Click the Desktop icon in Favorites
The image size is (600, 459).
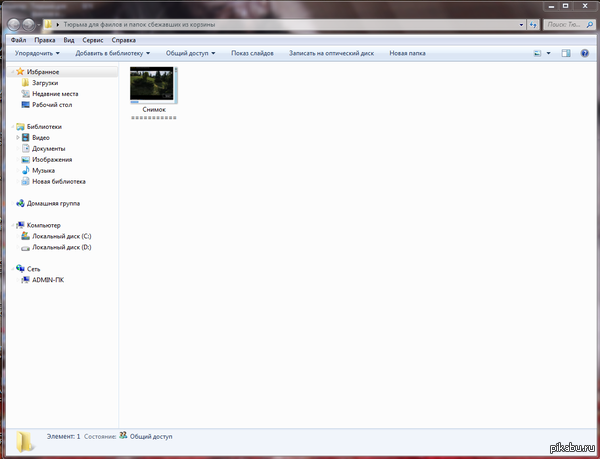click(x=26, y=104)
